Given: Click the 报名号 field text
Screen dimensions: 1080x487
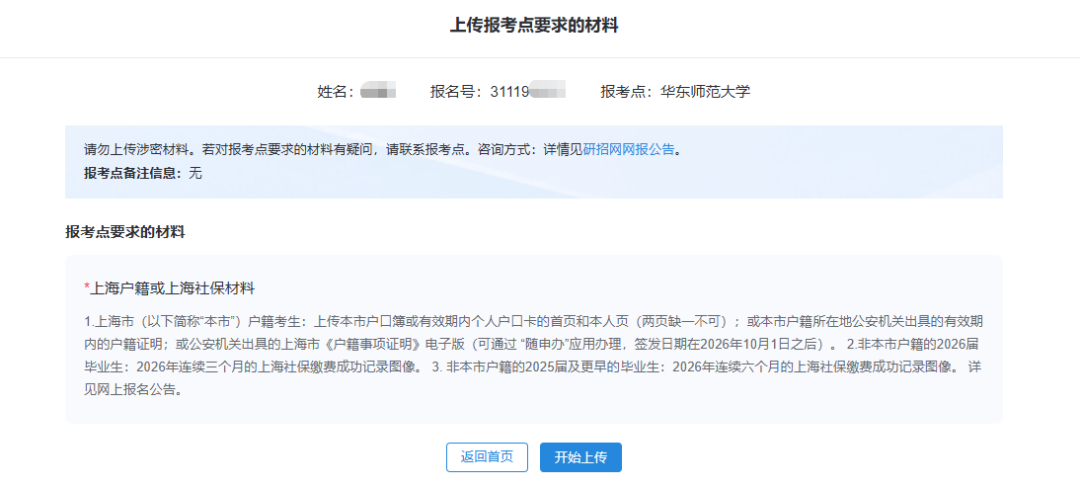Looking at the screenshot, I should 498,92.
